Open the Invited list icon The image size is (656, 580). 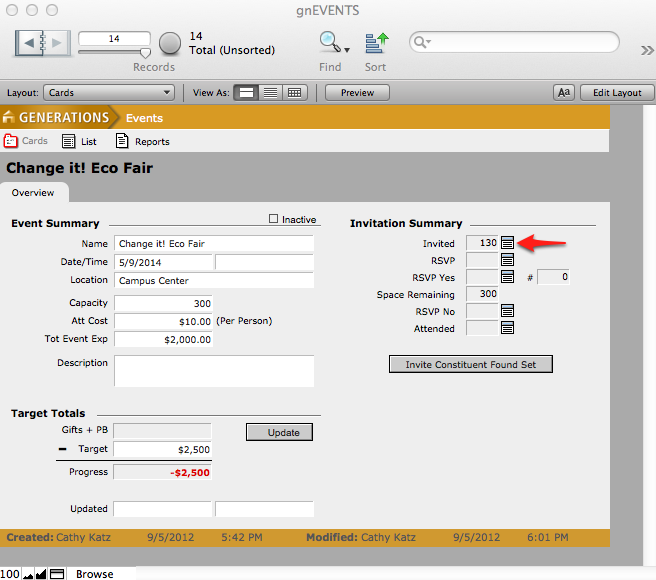[508, 243]
